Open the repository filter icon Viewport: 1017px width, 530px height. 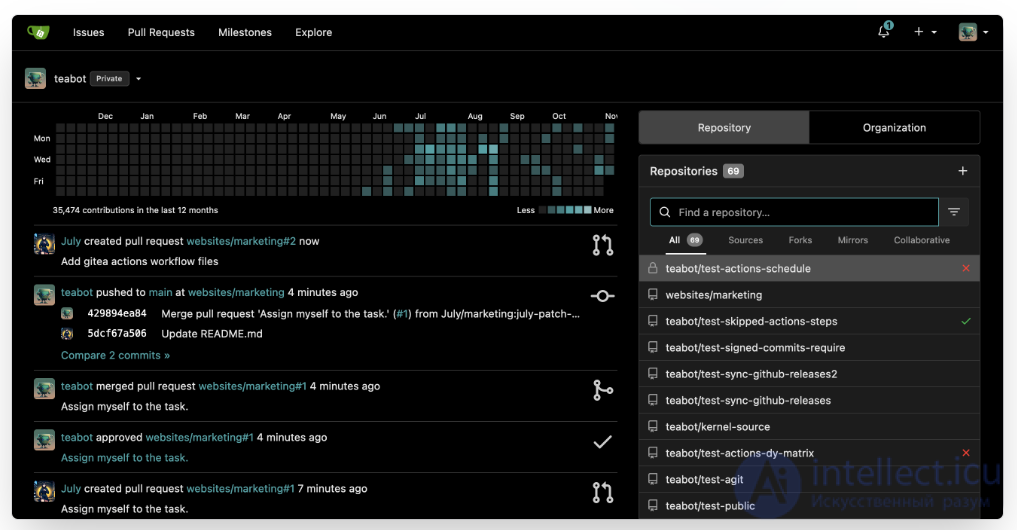954,212
